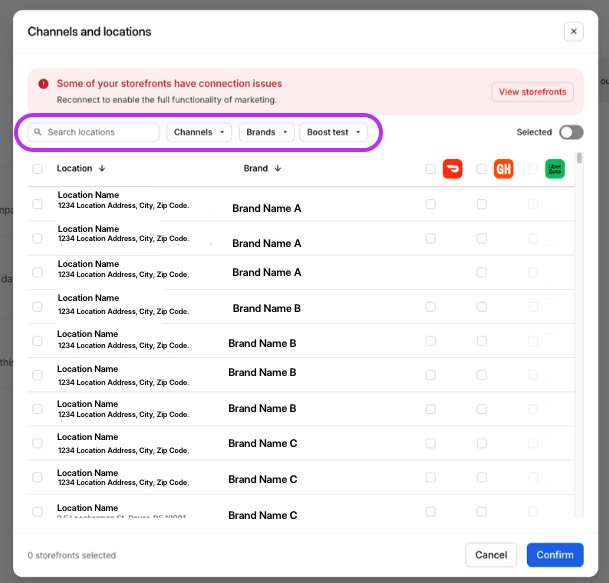This screenshot has height=583, width=609.
Task: Focus the Search locations input field
Action: click(x=100, y=132)
